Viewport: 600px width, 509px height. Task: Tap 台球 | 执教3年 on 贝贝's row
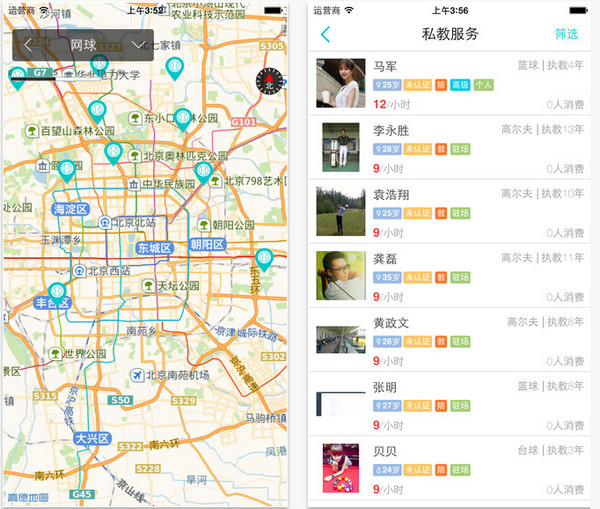click(550, 450)
